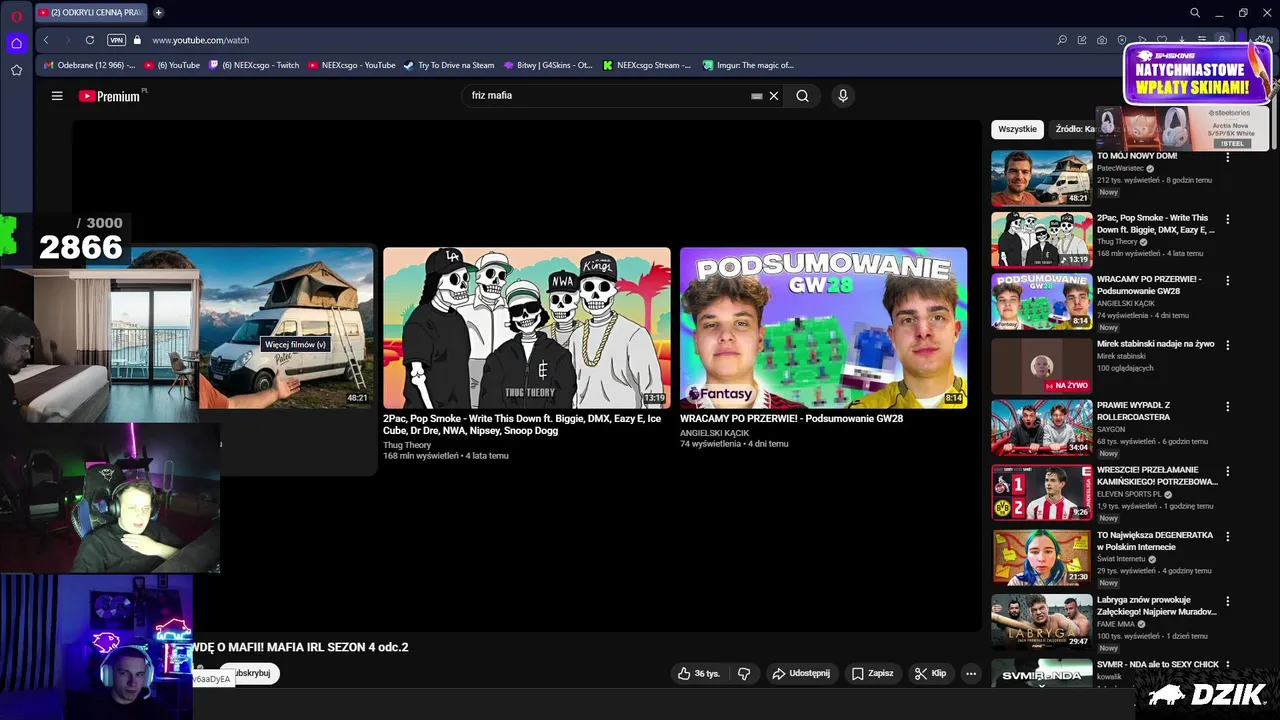1280x720 pixels.
Task: Open Odebrane Gmail bookmark
Action: pos(90,65)
